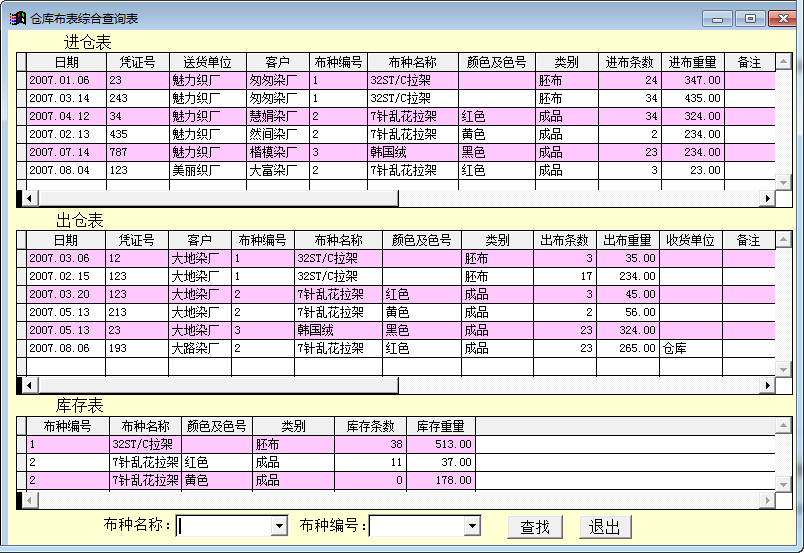The image size is (804, 553).
Task: Click right arrow of 进仓表 horizontal scrollbar
Action: 768,198
